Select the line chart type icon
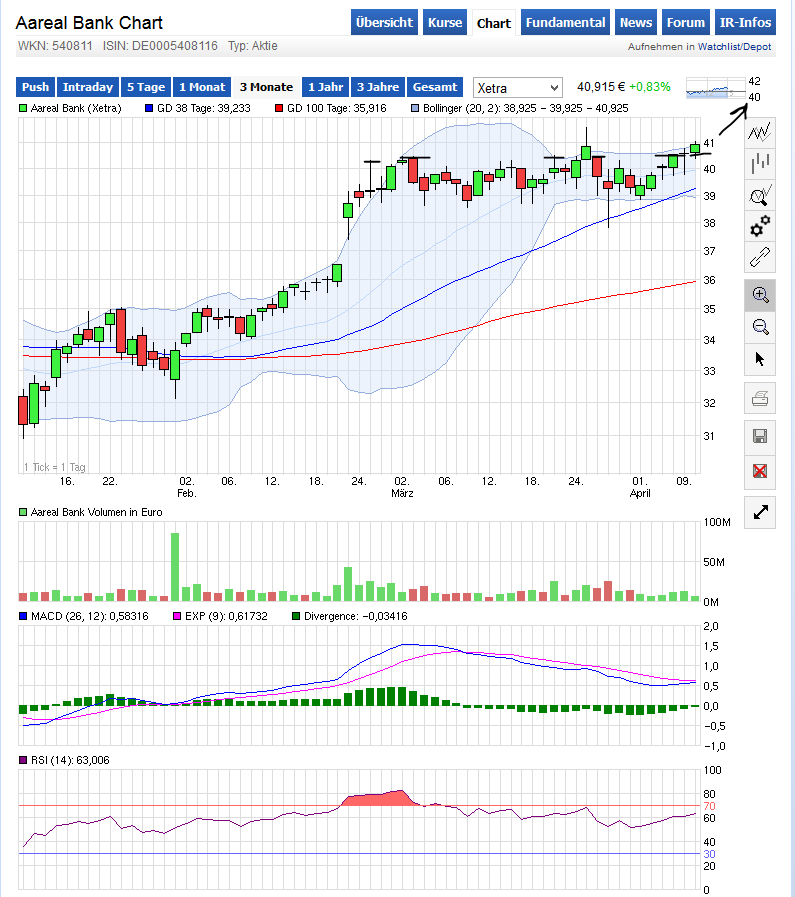This screenshot has height=897, width=795. coord(760,133)
